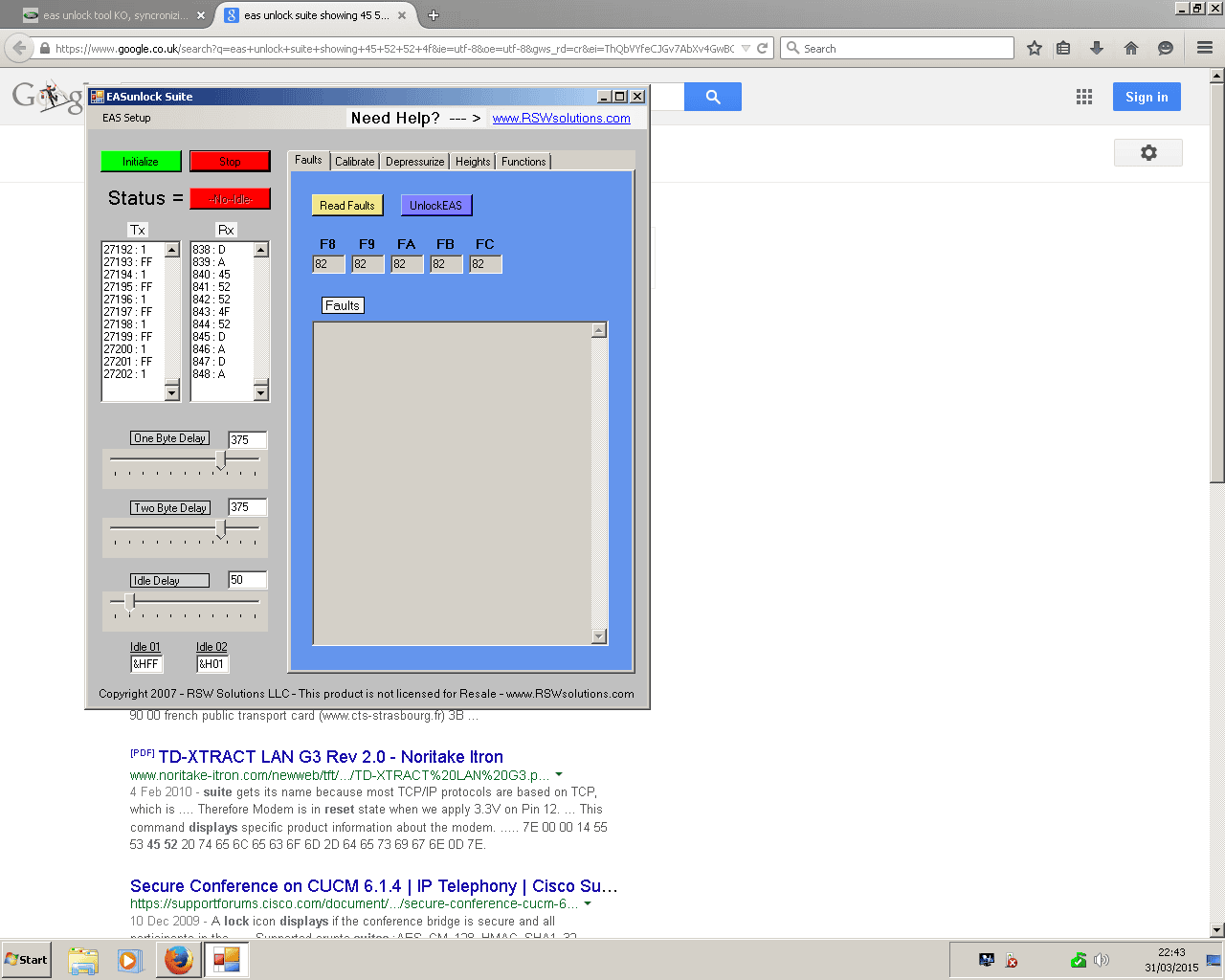Open the Firefox downloads arrow icon

[x=1097, y=48]
